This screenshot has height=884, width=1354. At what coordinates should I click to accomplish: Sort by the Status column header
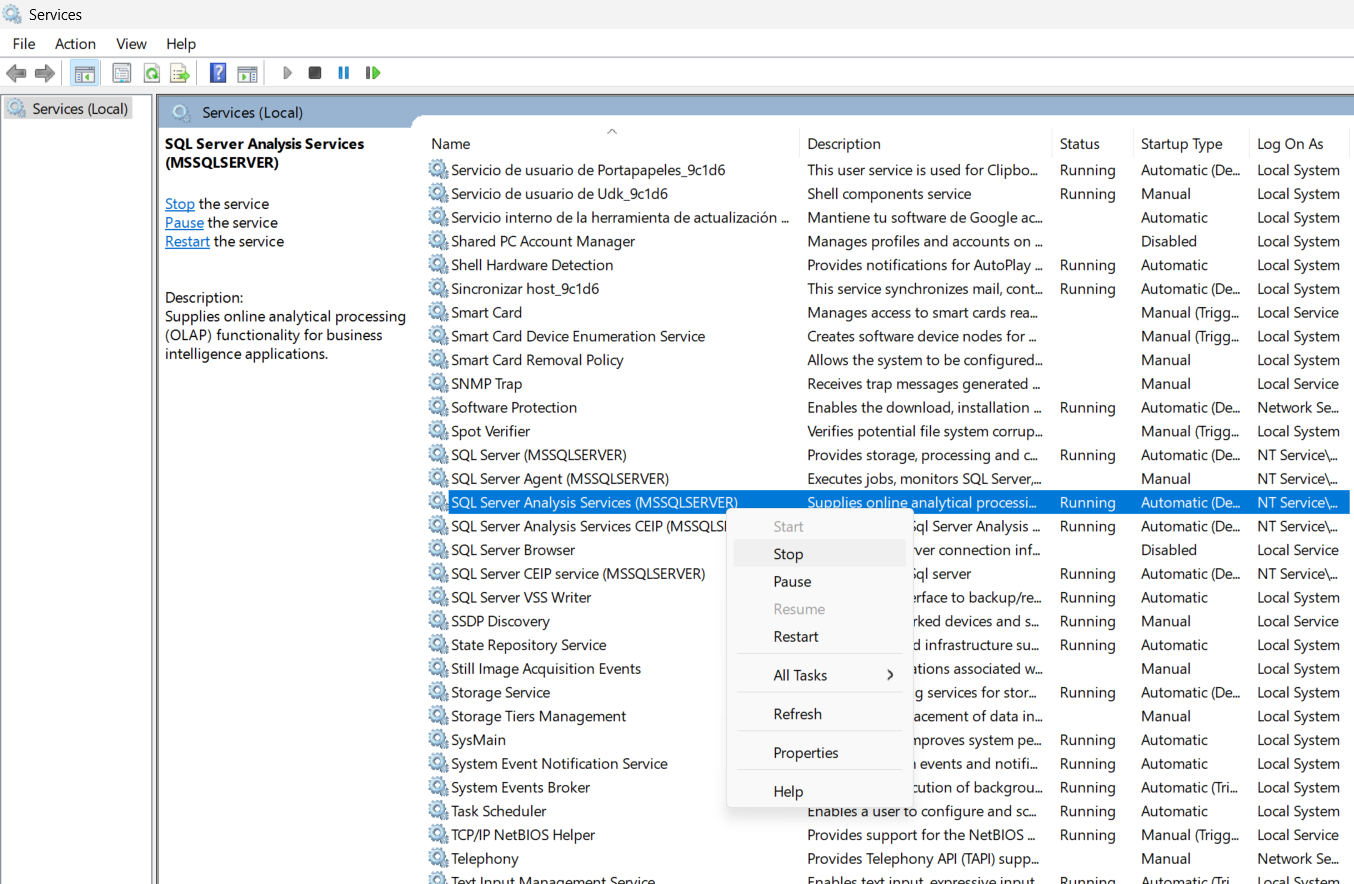(x=1092, y=144)
